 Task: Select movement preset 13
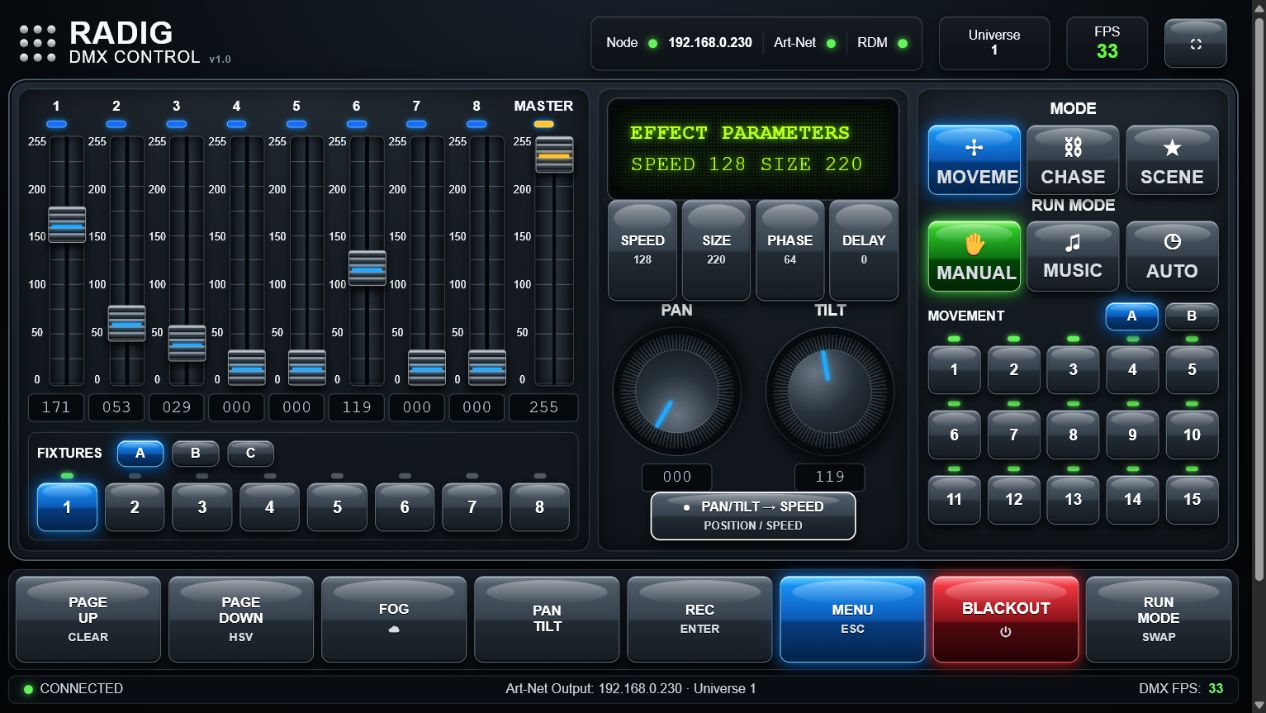[x=1072, y=499]
